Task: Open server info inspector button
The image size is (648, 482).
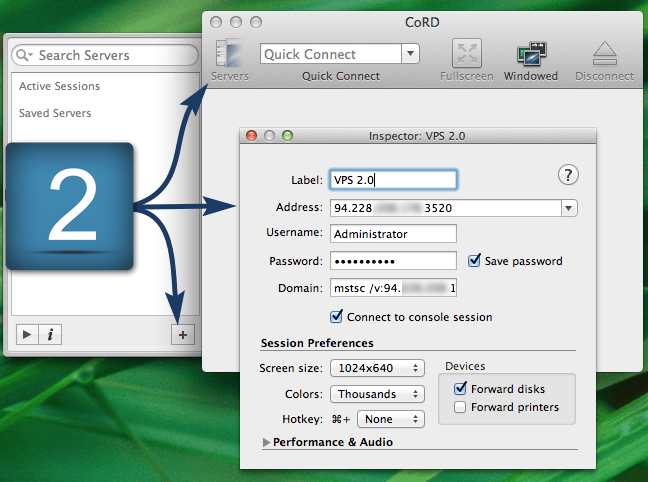Action: (x=50, y=335)
